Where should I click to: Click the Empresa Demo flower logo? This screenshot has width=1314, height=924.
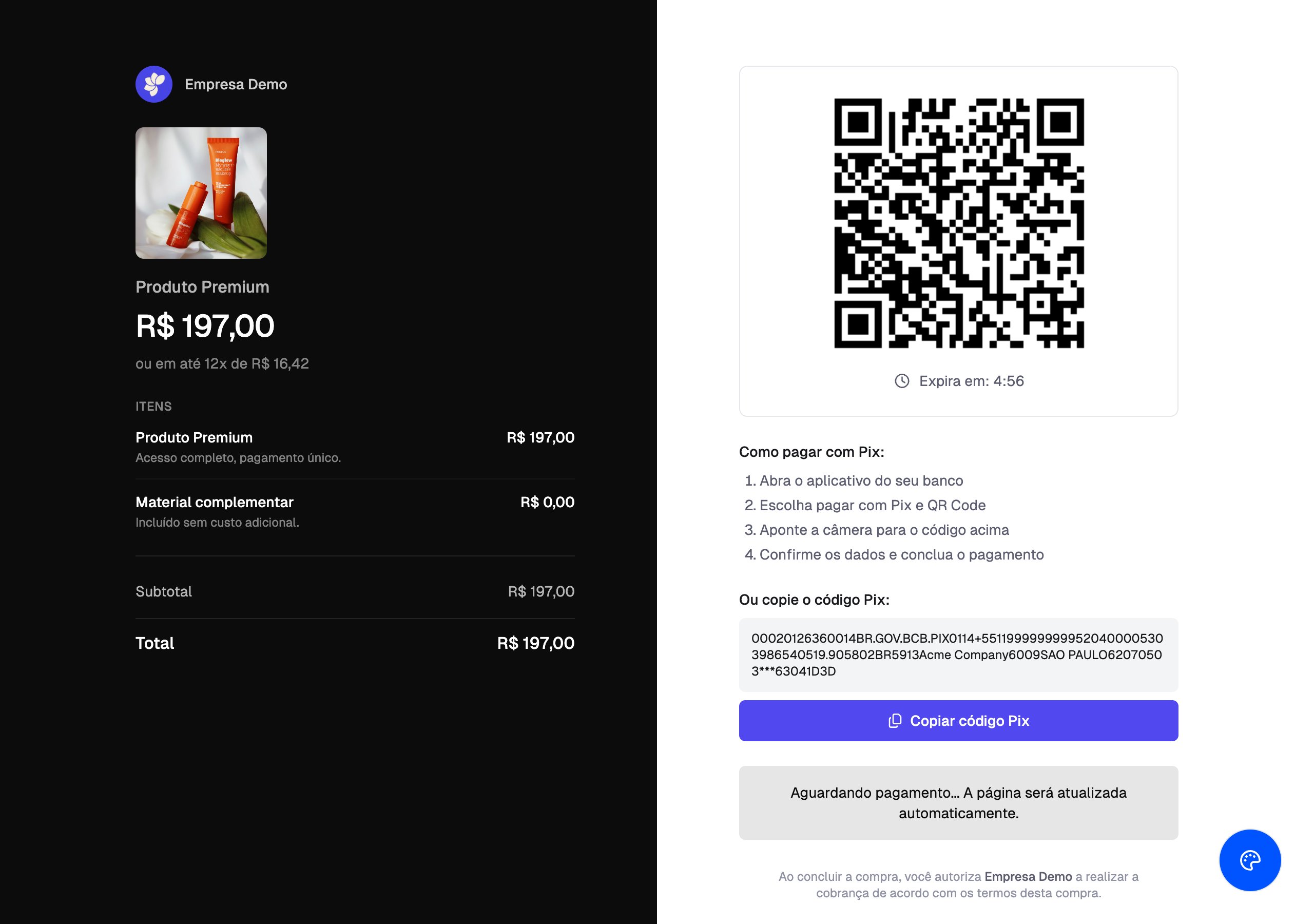coord(153,84)
